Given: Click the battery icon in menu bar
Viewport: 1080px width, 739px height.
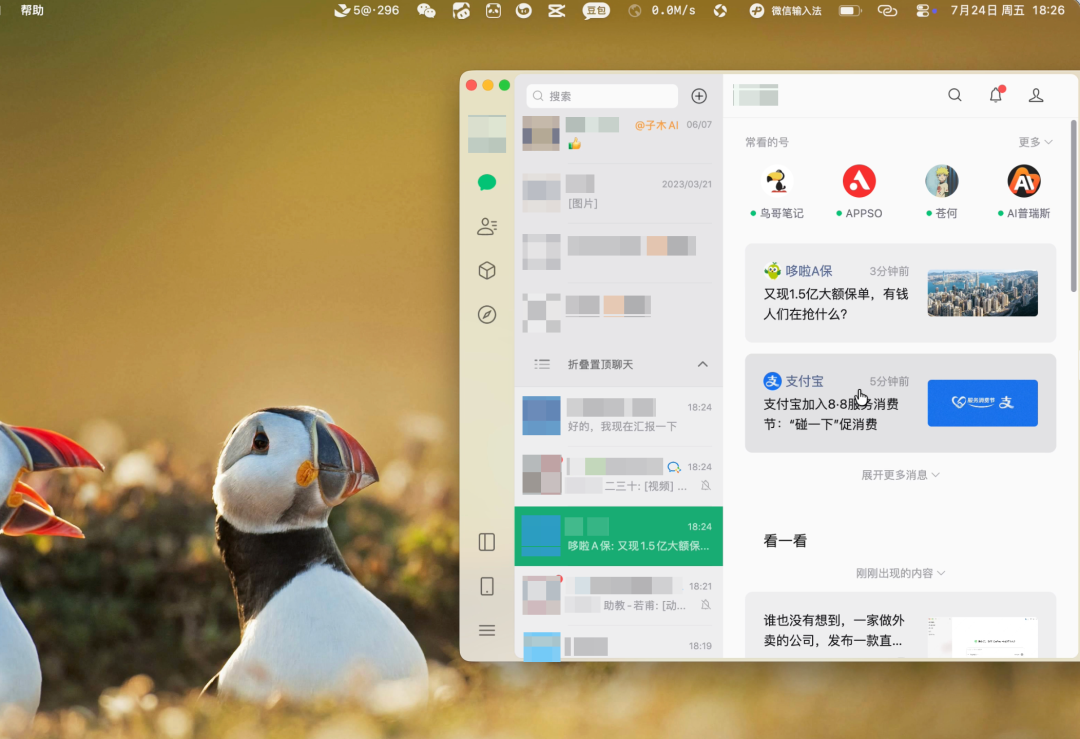Looking at the screenshot, I should 850,10.
